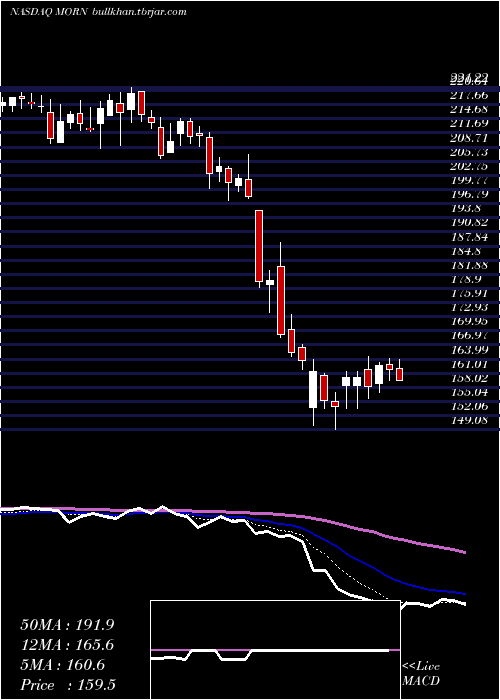500x700 pixels.
Task: Click the last red candle on the chart
Action: 400,375
